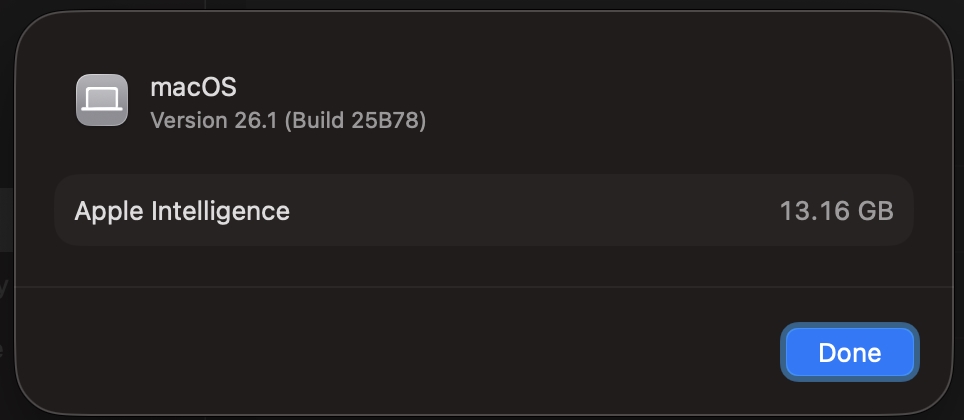Click the divider line above Done
The height and width of the screenshot is (420, 964).
(480, 287)
